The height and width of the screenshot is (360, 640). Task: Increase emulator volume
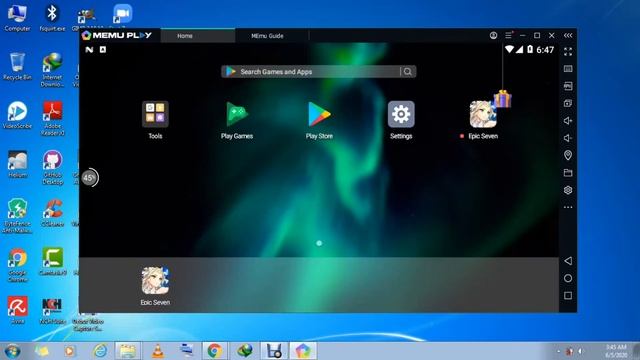click(568, 121)
